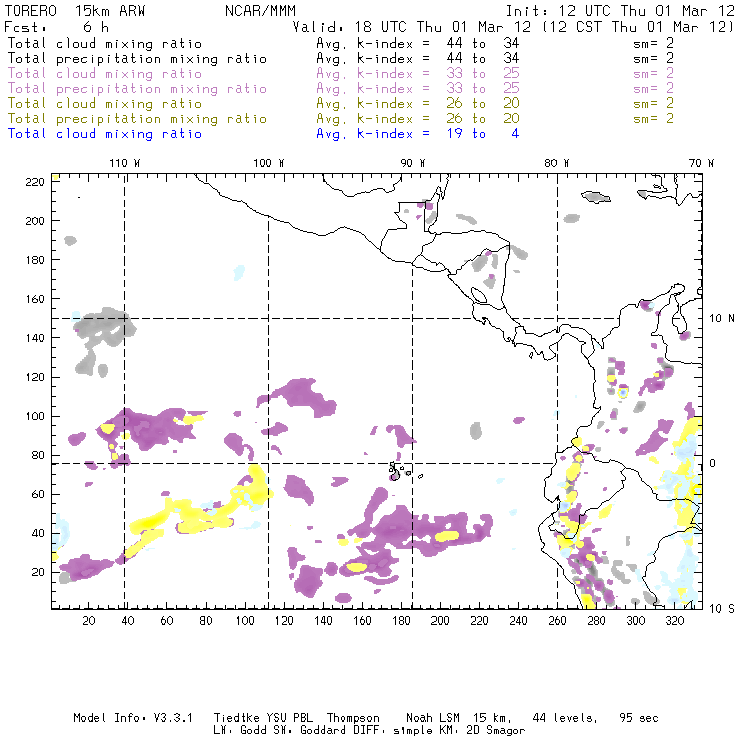Select the "0" equator latitude label

pyautogui.click(x=713, y=463)
